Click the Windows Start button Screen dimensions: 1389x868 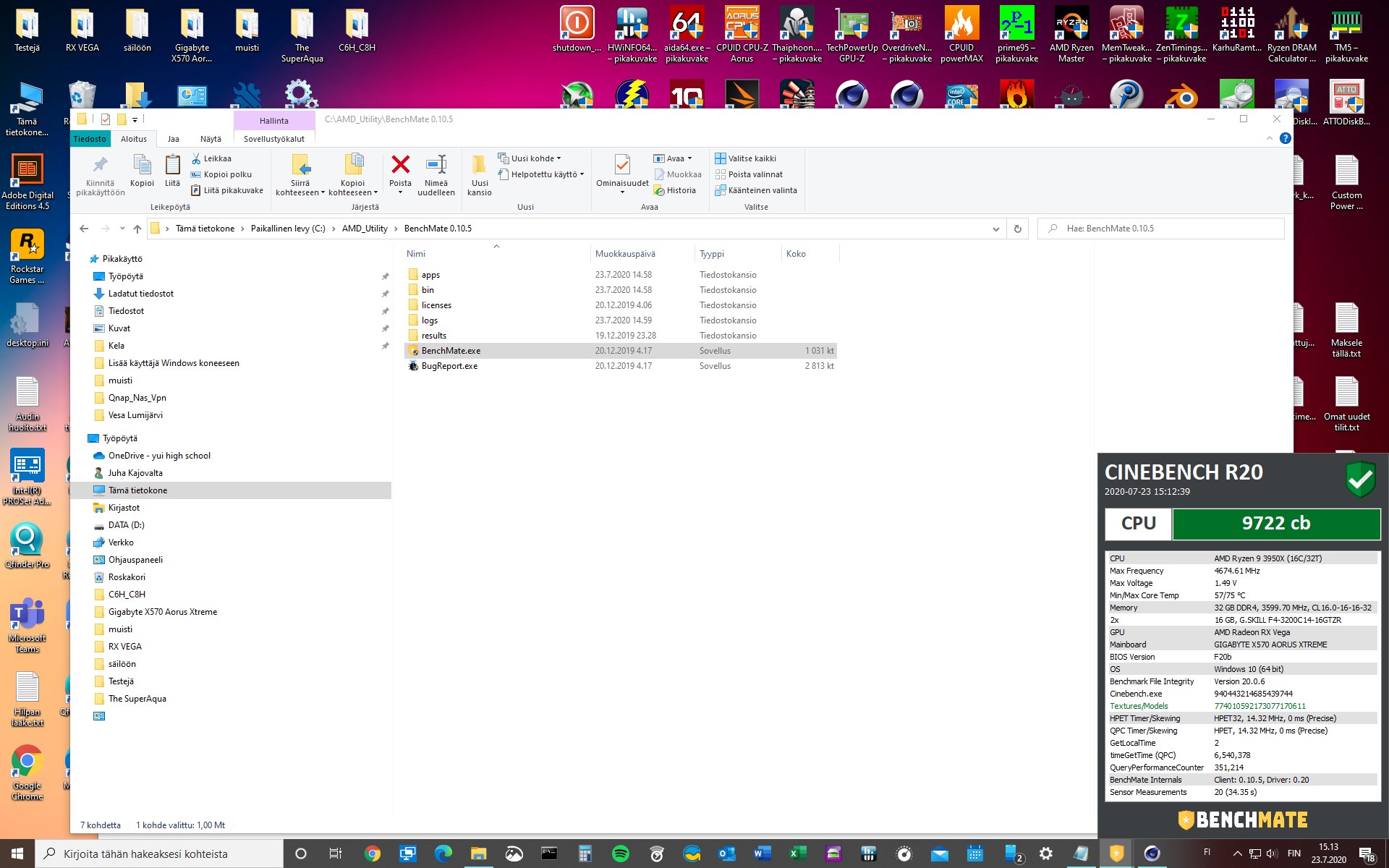[17, 854]
